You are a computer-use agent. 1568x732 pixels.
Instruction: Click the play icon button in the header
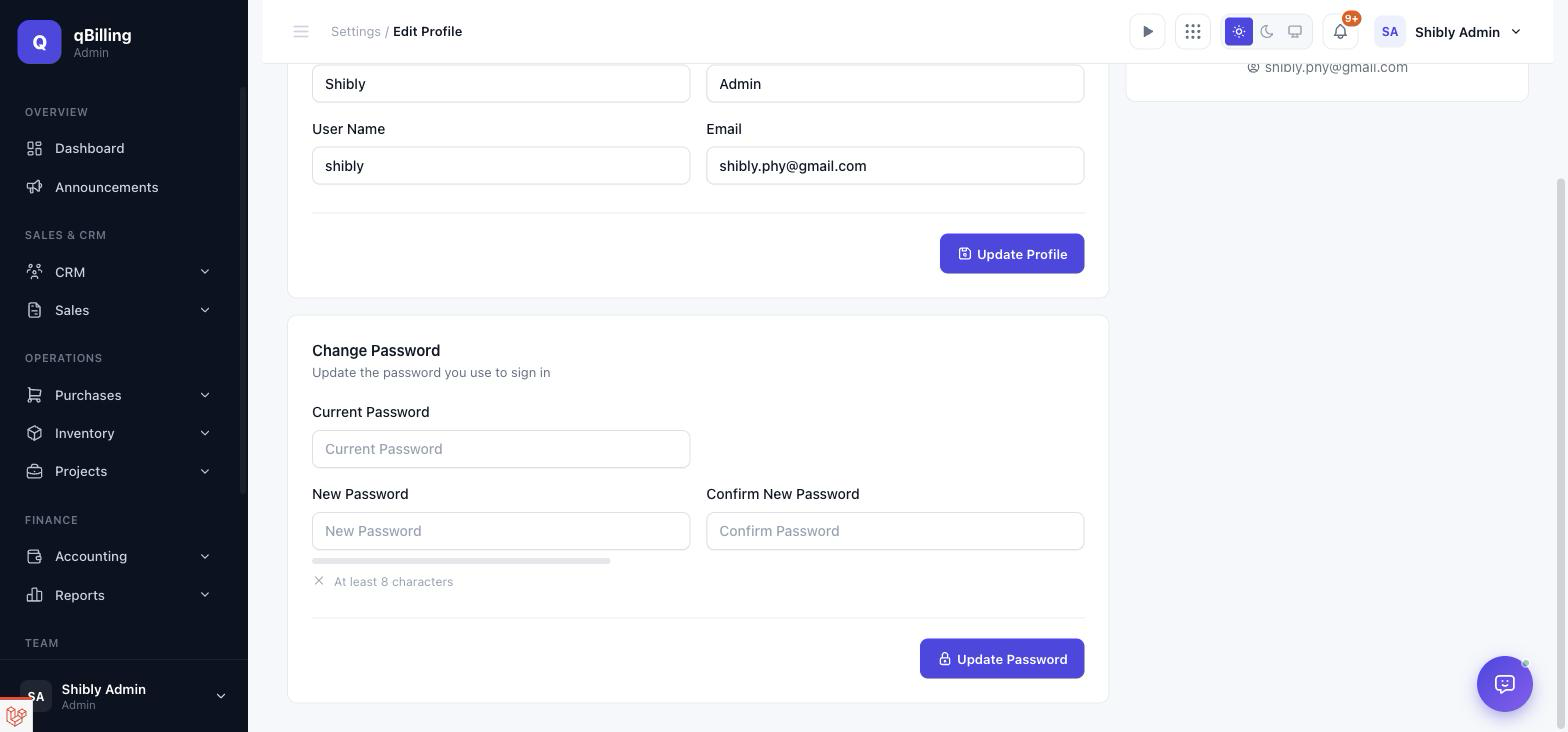pyautogui.click(x=1147, y=32)
